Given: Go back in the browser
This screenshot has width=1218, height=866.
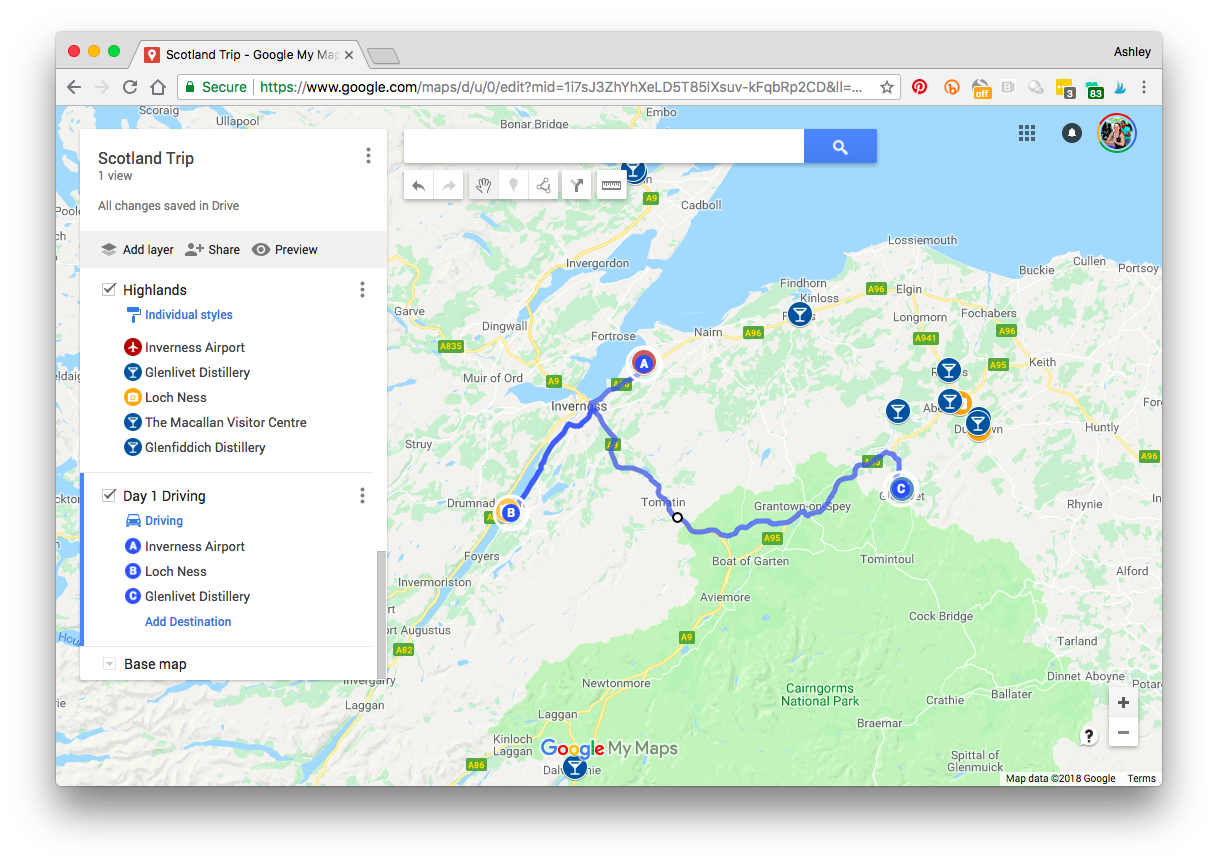Looking at the screenshot, I should pos(74,87).
